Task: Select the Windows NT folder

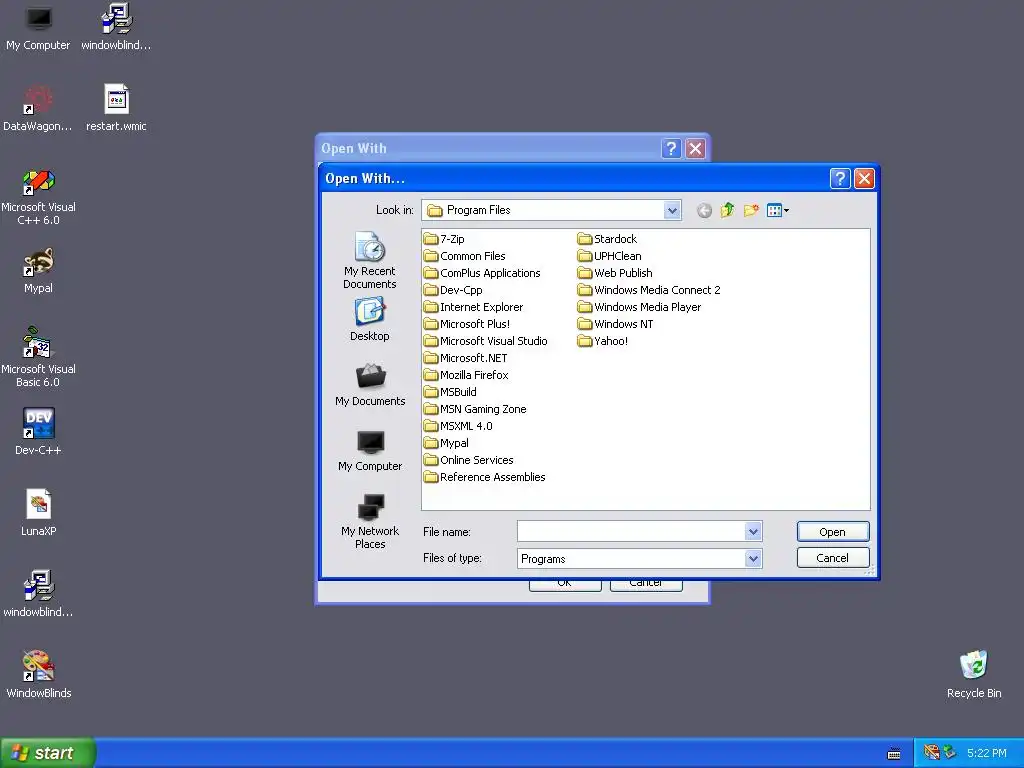Action: (616, 324)
